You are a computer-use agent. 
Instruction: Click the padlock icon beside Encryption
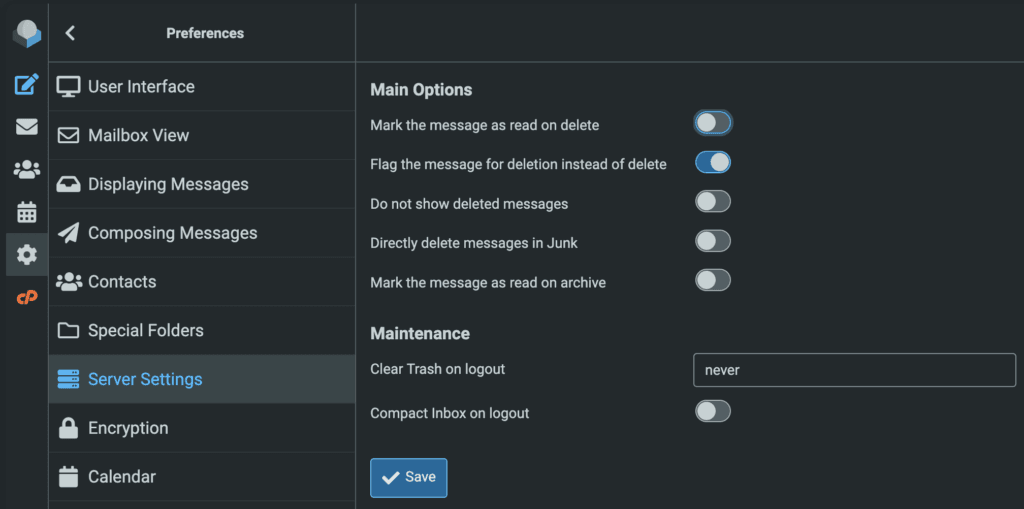[68, 428]
